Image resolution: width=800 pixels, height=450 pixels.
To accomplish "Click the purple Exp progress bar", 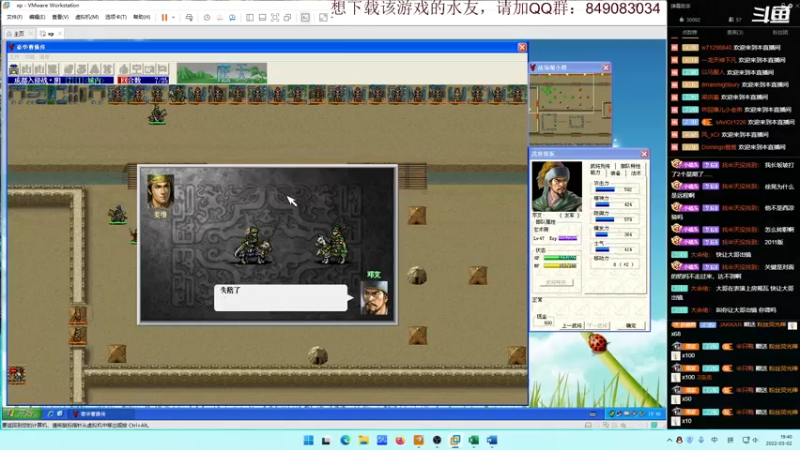I will click(x=568, y=238).
